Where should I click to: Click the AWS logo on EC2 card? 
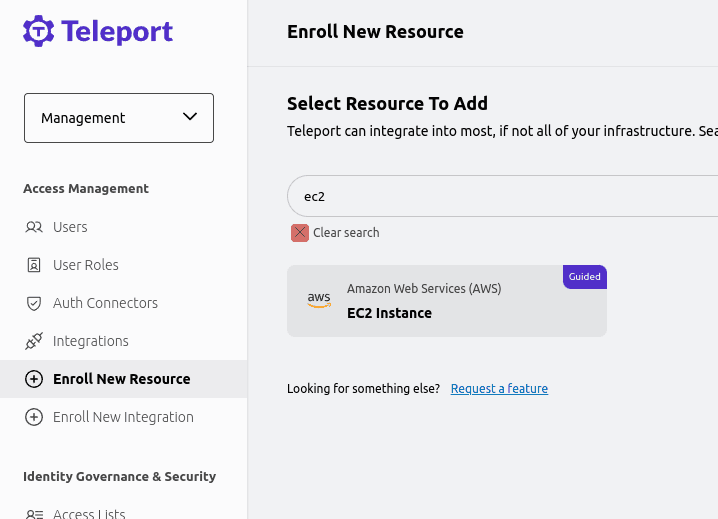point(319,300)
